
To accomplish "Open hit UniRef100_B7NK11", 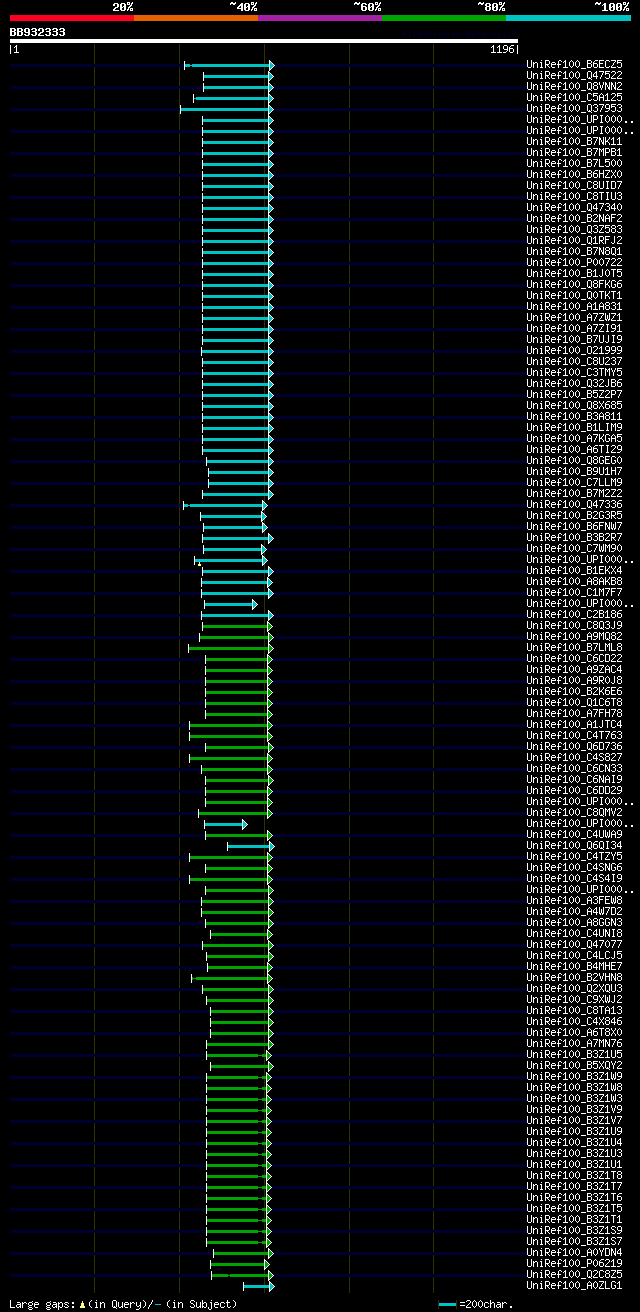I will [574, 141].
